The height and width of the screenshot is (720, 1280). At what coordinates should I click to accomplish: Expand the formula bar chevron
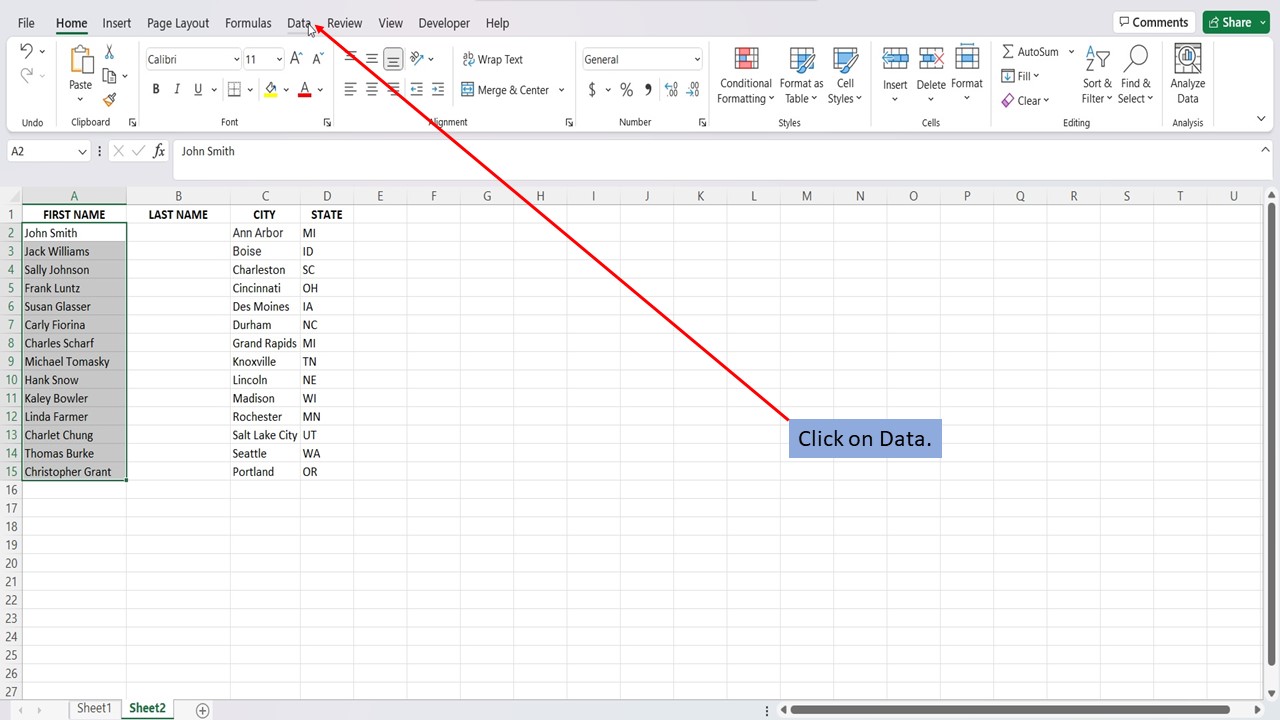pyautogui.click(x=1265, y=149)
